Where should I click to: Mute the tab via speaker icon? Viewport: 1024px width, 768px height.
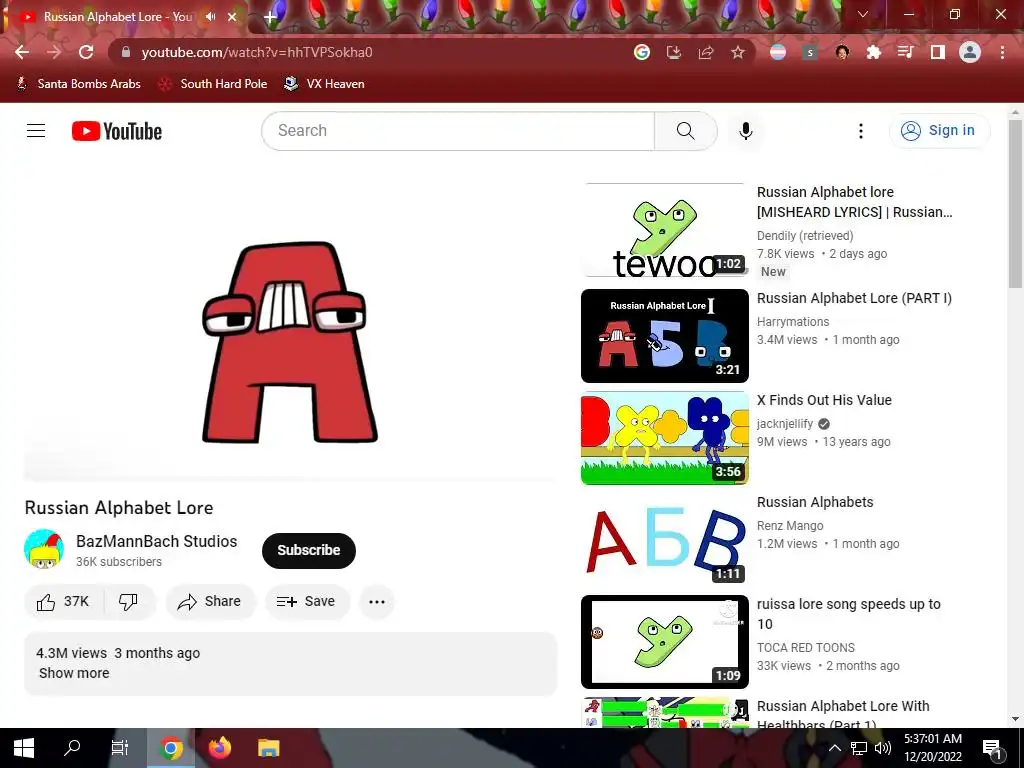coord(210,16)
